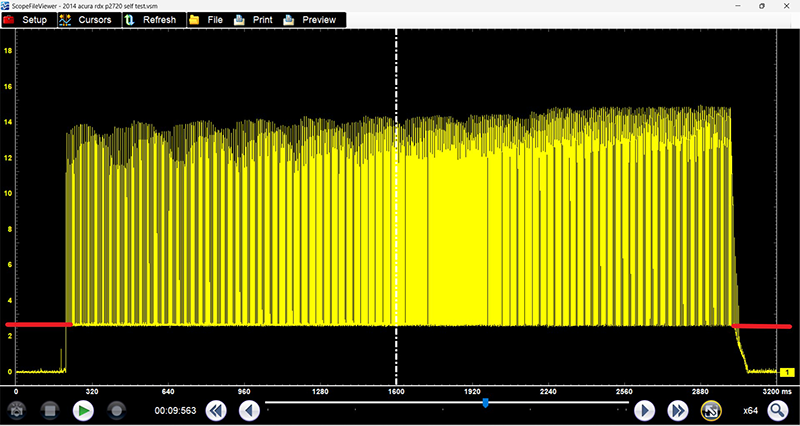Click the blue playback position slider handle

tap(485, 403)
